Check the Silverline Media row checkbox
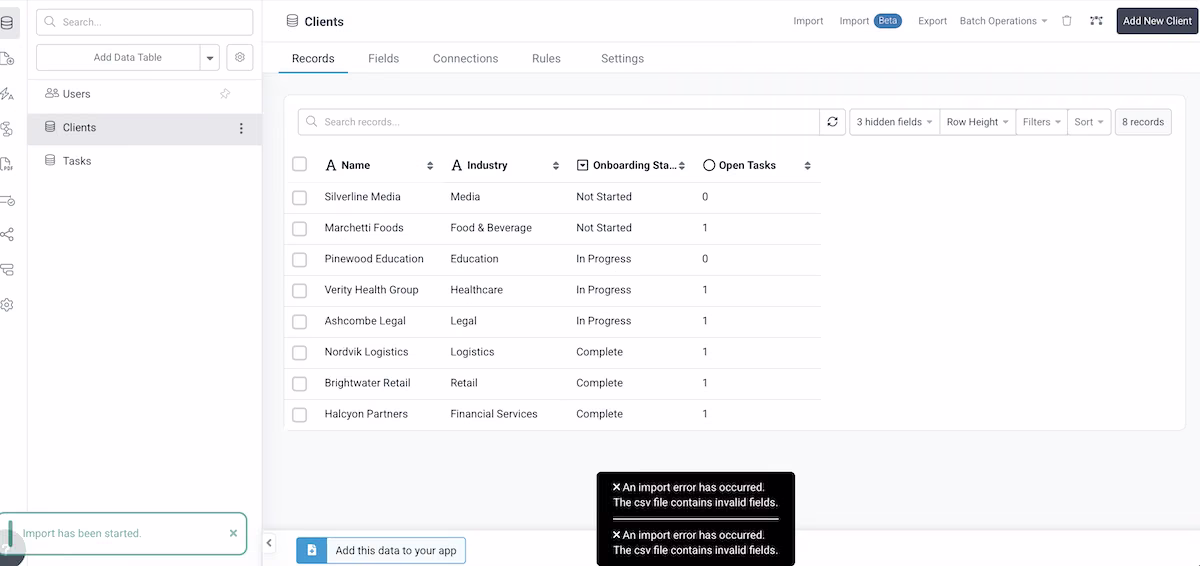Viewport: 1200px width, 566px height. (299, 198)
